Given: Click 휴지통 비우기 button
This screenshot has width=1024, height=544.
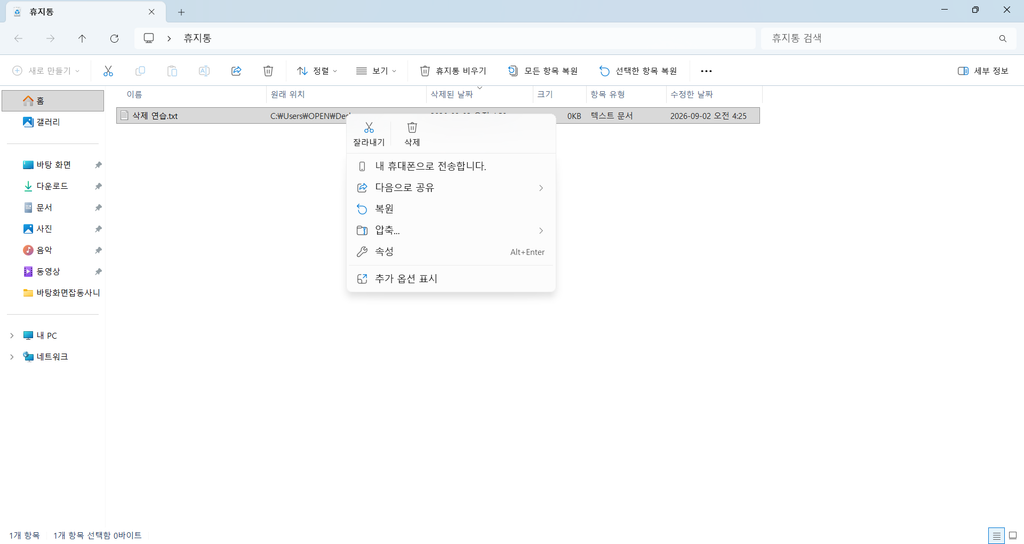Looking at the screenshot, I should (453, 71).
